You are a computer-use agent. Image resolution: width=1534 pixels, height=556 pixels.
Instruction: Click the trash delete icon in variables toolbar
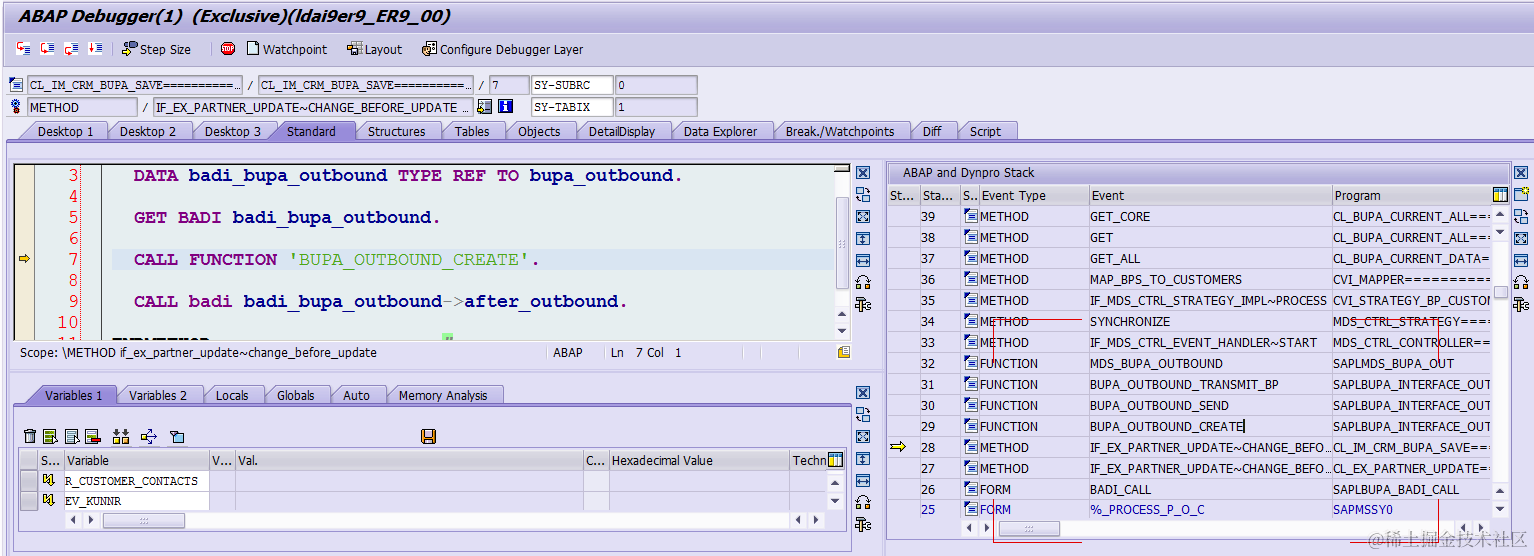point(29,436)
